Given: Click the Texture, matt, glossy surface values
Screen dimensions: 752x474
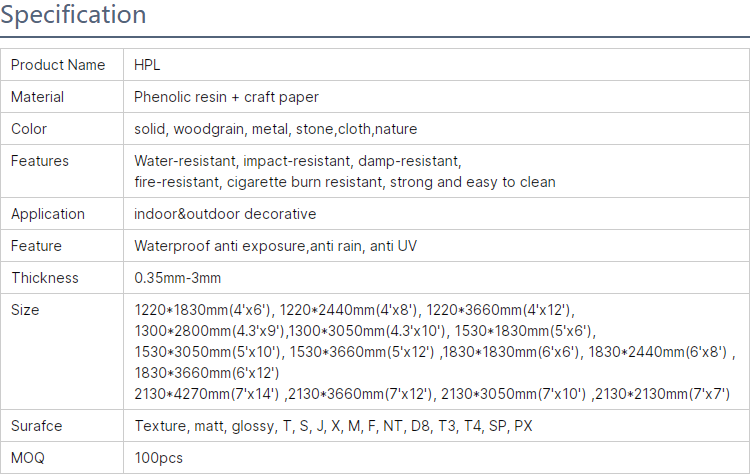Looking at the screenshot, I should coord(333,426).
